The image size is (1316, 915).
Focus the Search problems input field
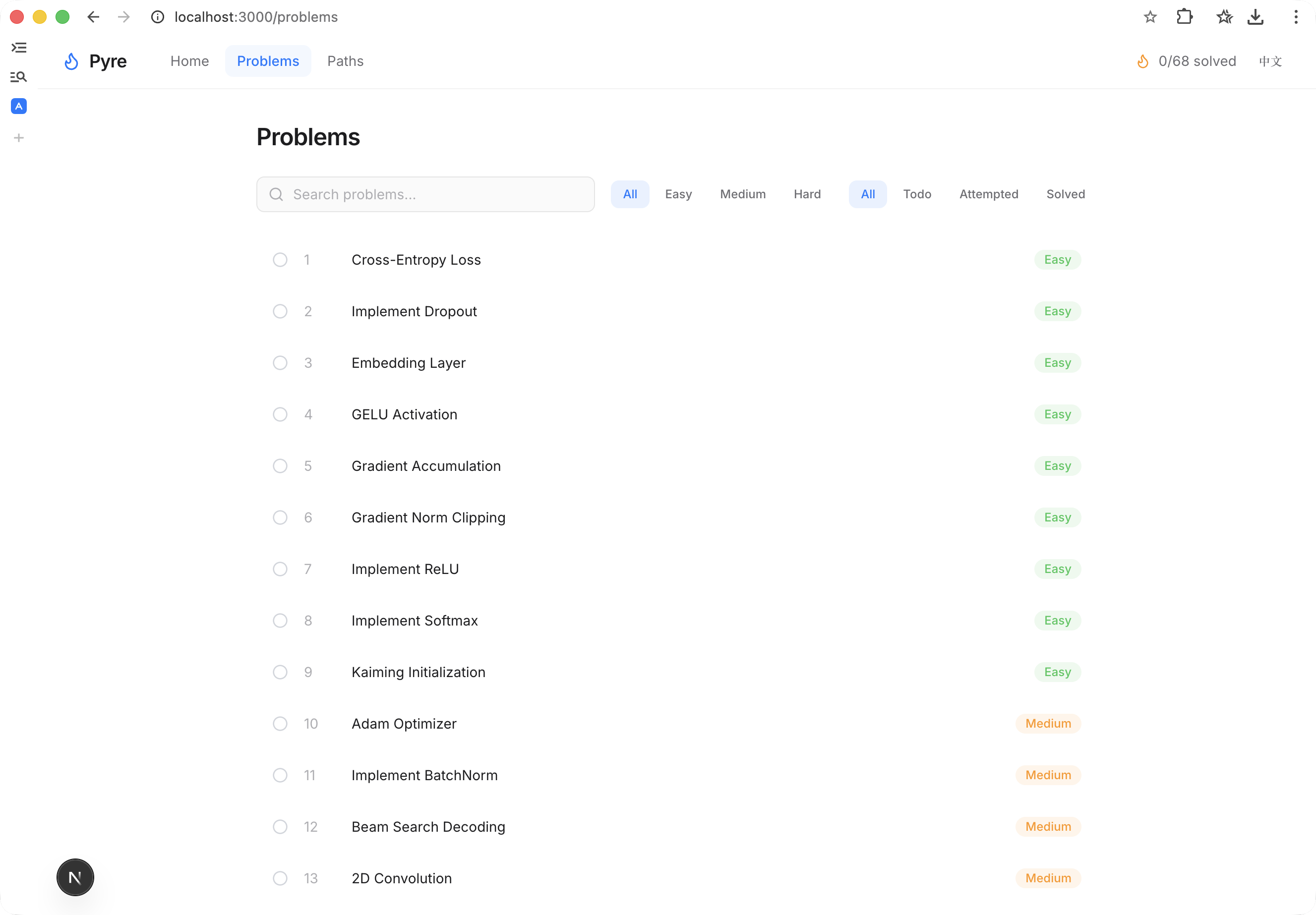[425, 194]
